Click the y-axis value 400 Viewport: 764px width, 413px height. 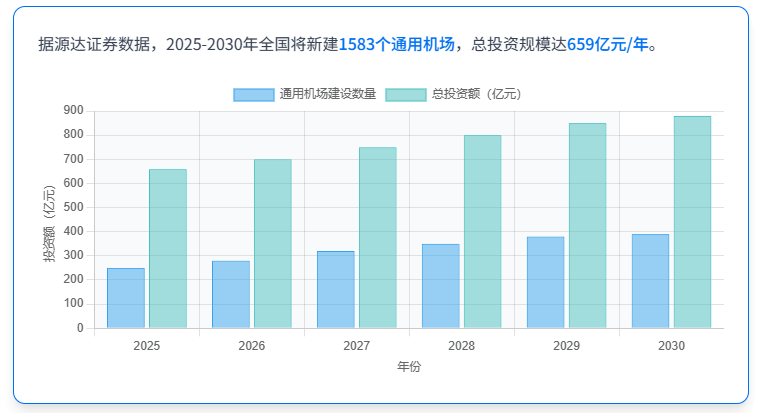click(74, 231)
